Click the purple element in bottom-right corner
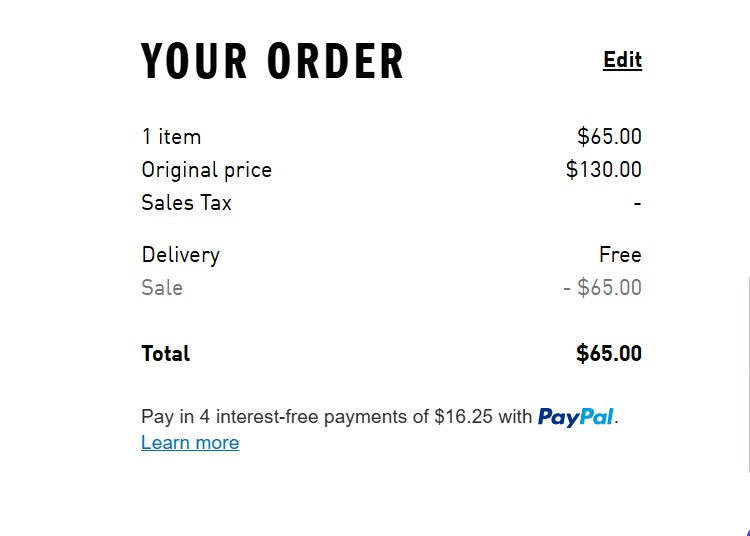Screen dimensions: 750x536 click(x=747, y=532)
